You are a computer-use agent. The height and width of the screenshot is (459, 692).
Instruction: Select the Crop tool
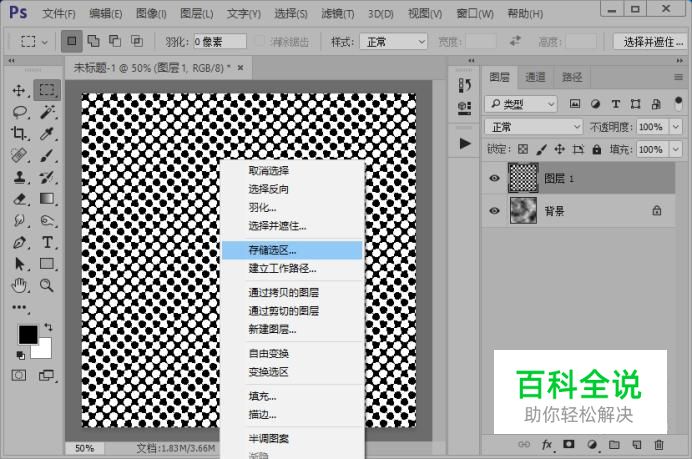tap(19, 133)
